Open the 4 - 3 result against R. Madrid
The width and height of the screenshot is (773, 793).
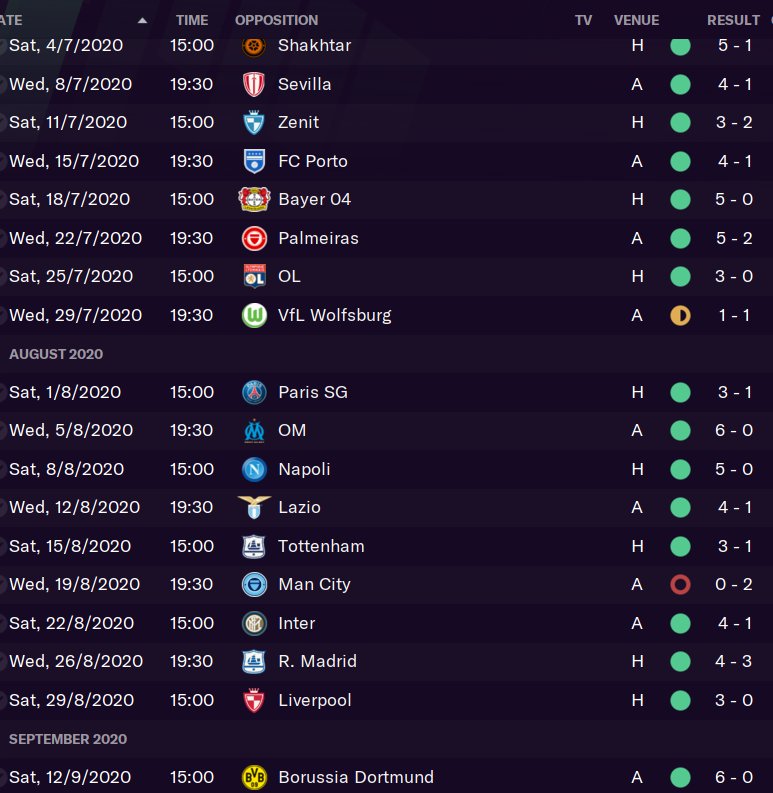point(734,662)
